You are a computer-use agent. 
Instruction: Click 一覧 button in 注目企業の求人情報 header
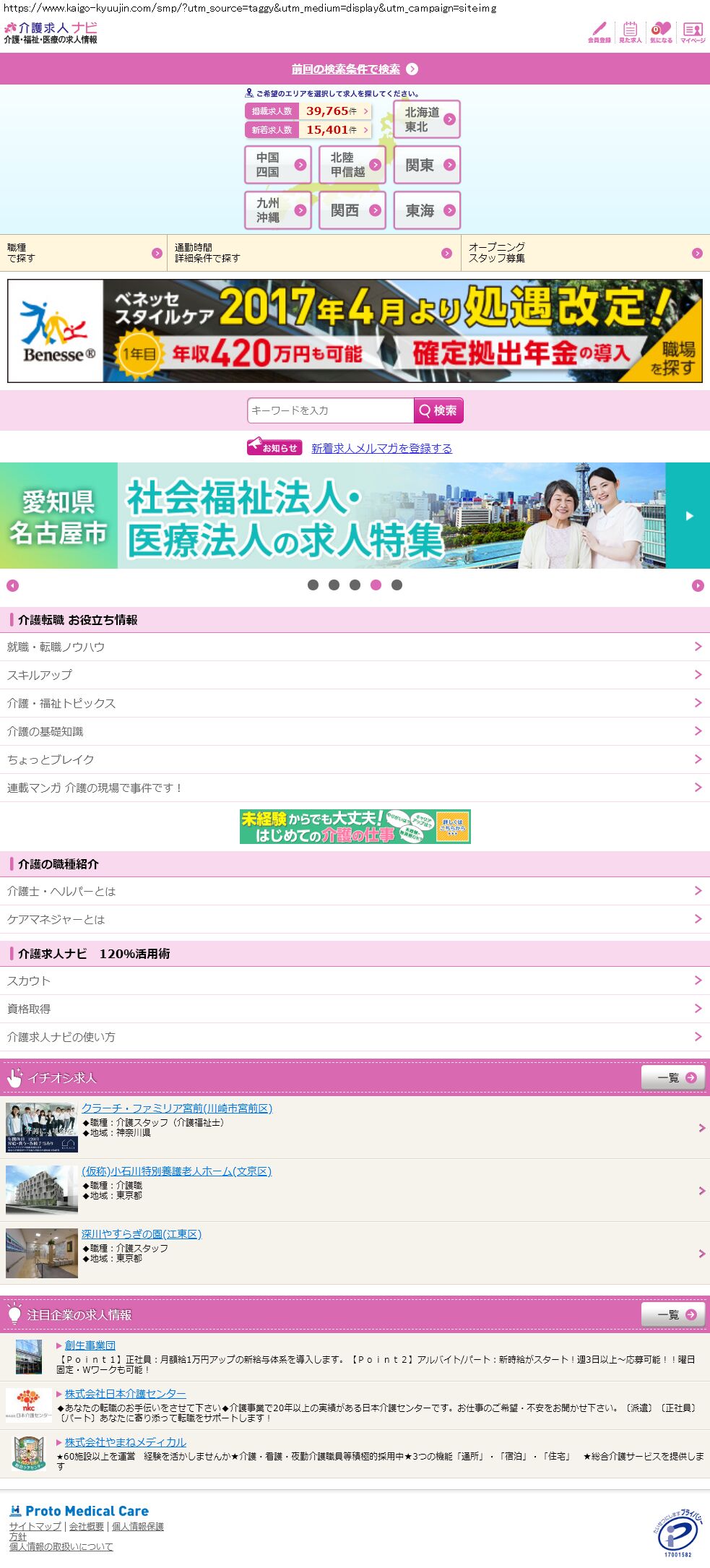673,1314
